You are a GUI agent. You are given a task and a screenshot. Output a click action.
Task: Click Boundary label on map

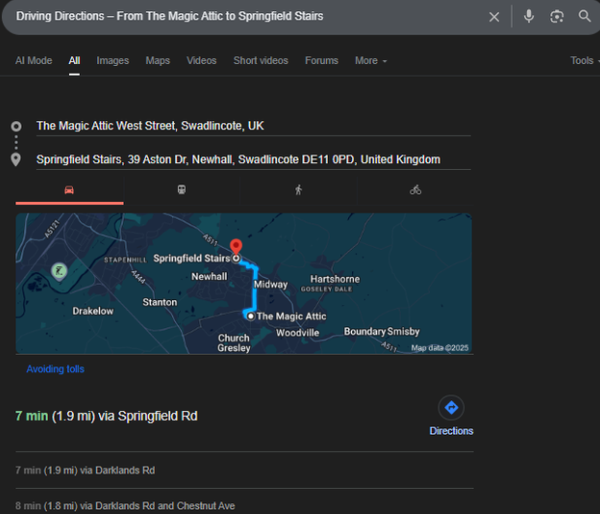tap(364, 331)
